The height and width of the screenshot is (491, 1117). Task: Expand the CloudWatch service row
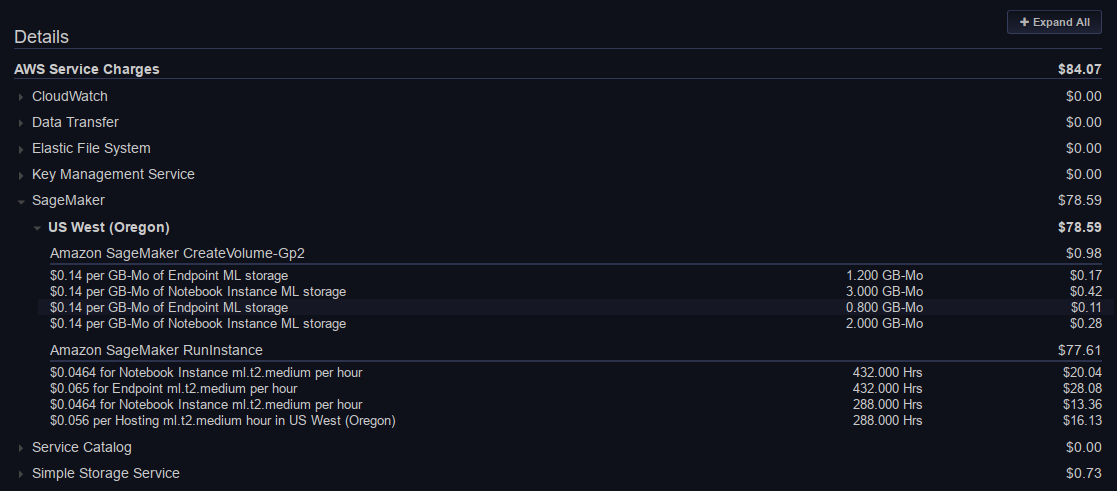click(21, 97)
